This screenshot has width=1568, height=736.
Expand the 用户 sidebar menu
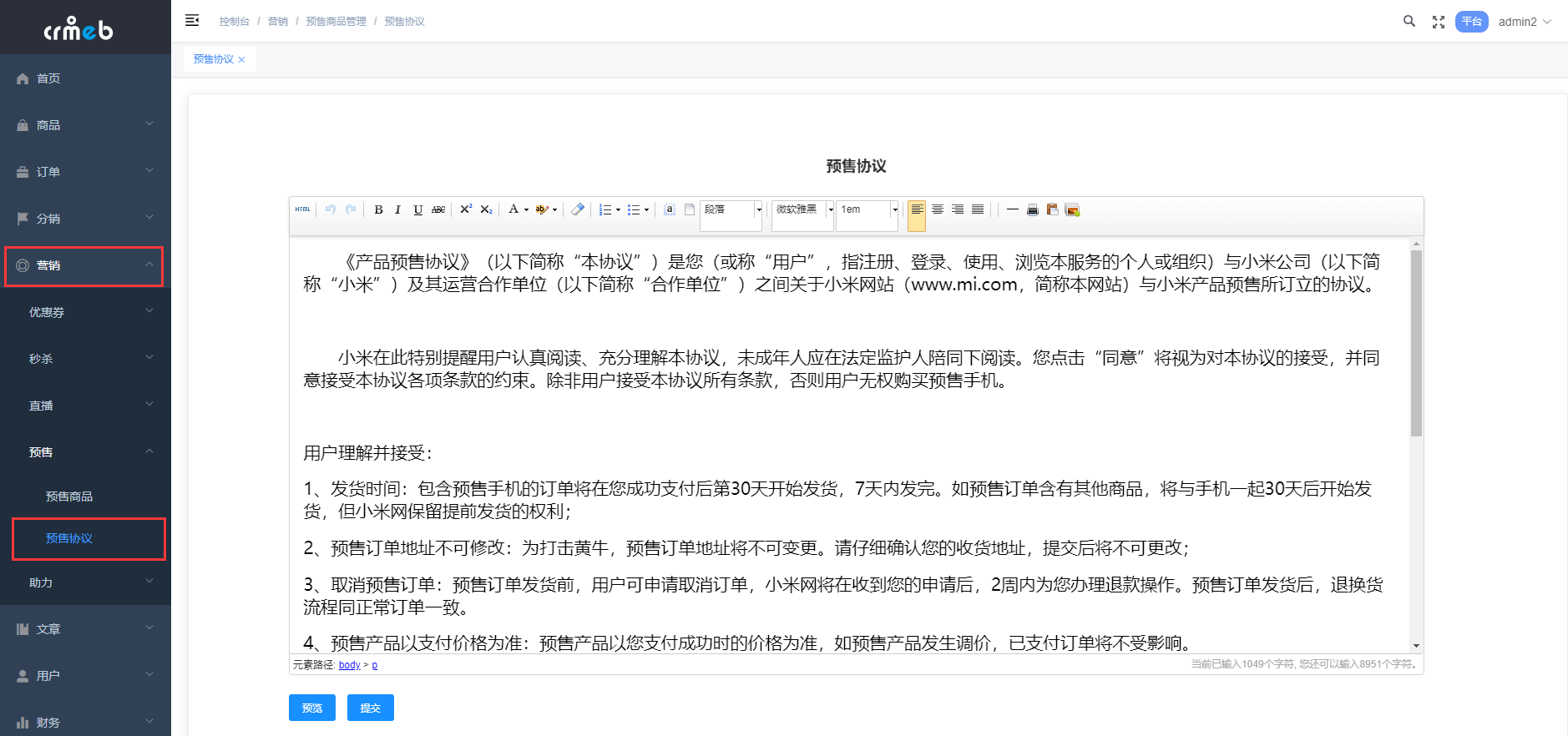tap(85, 676)
